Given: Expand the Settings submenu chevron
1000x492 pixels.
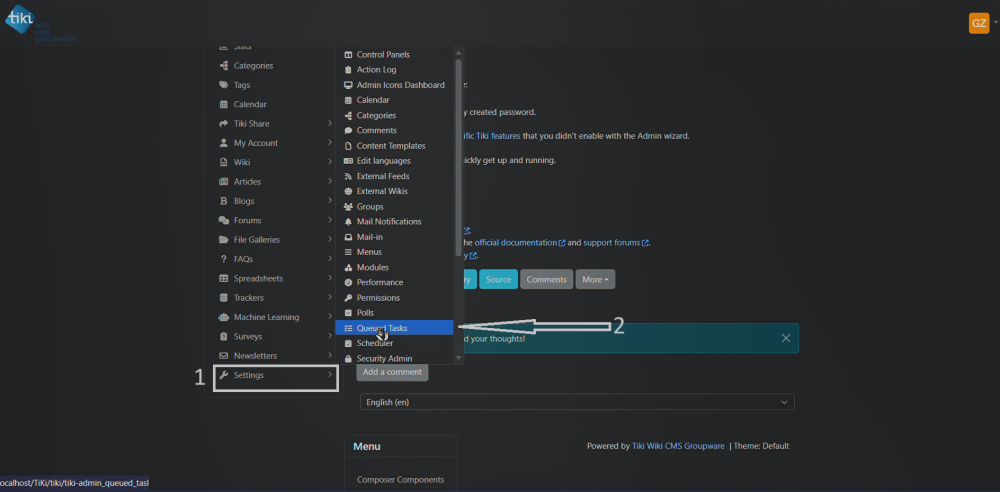Looking at the screenshot, I should click(x=330, y=375).
